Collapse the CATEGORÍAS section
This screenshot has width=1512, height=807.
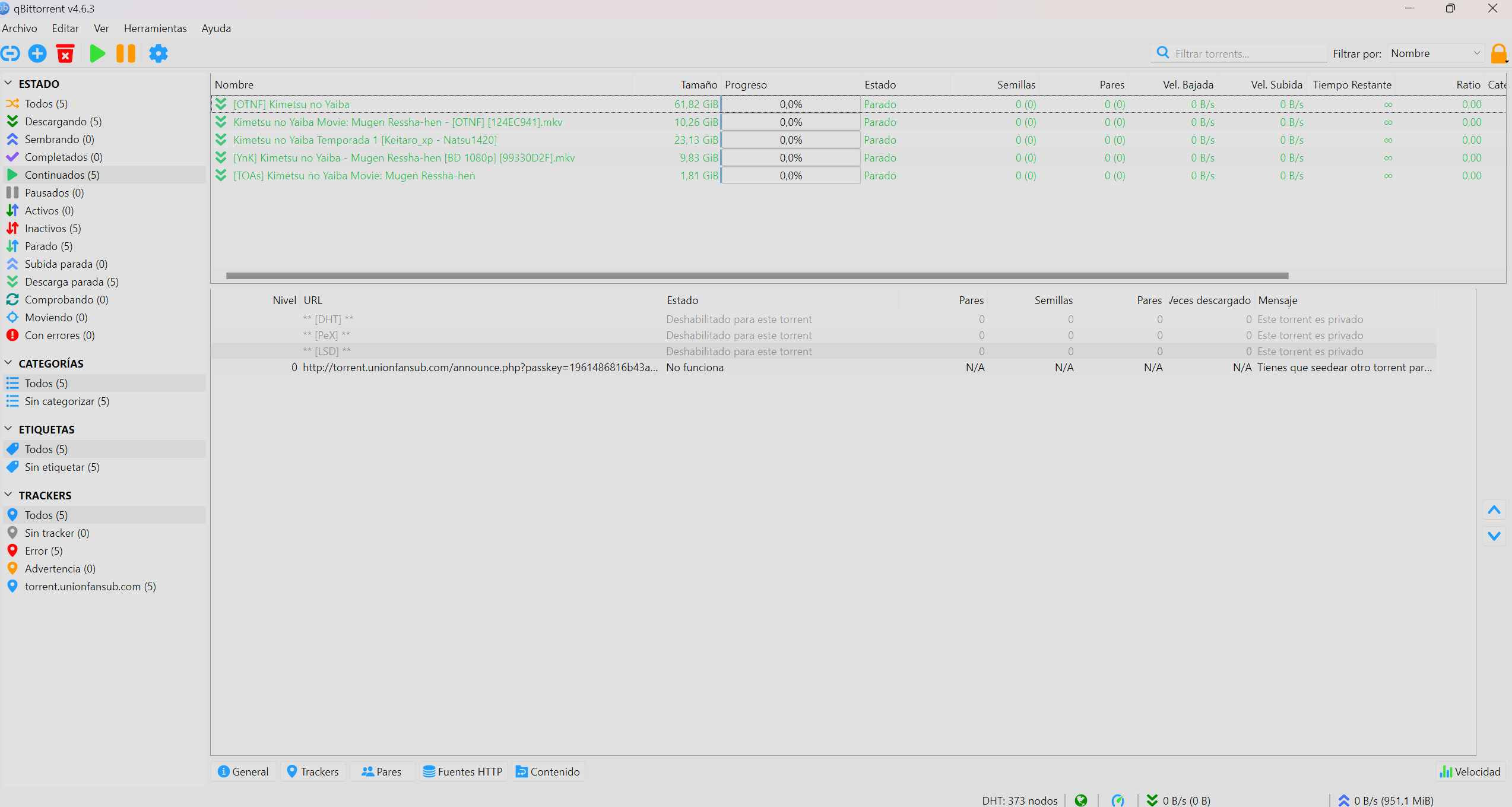tap(8, 363)
